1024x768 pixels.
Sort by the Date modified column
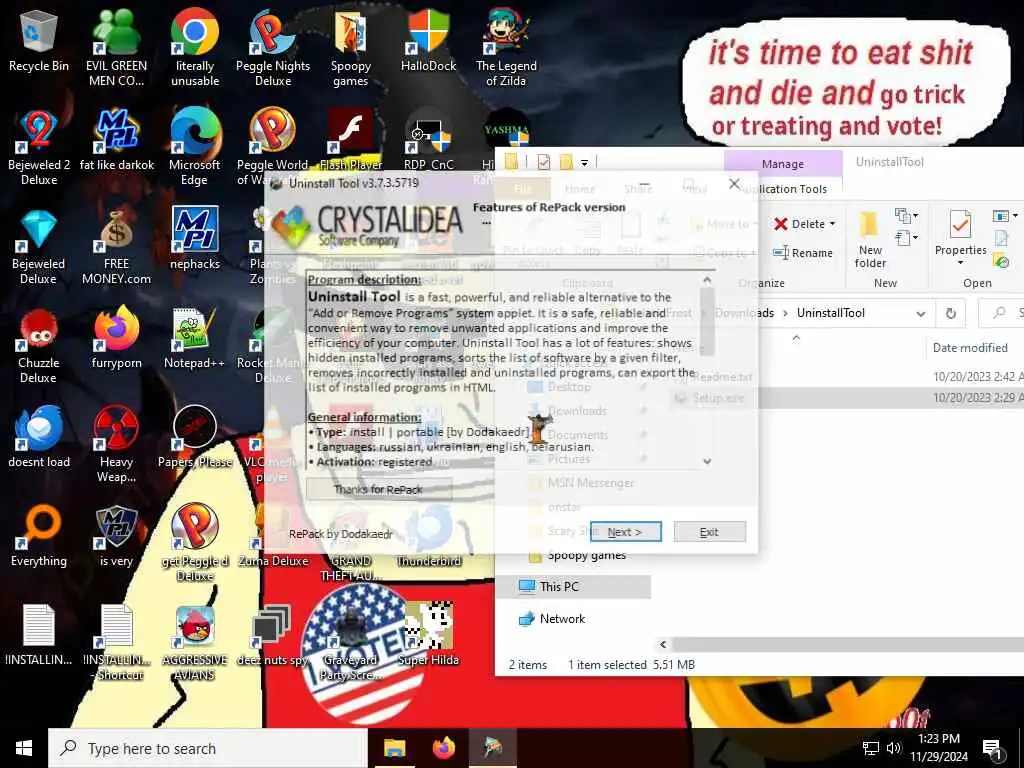click(970, 347)
